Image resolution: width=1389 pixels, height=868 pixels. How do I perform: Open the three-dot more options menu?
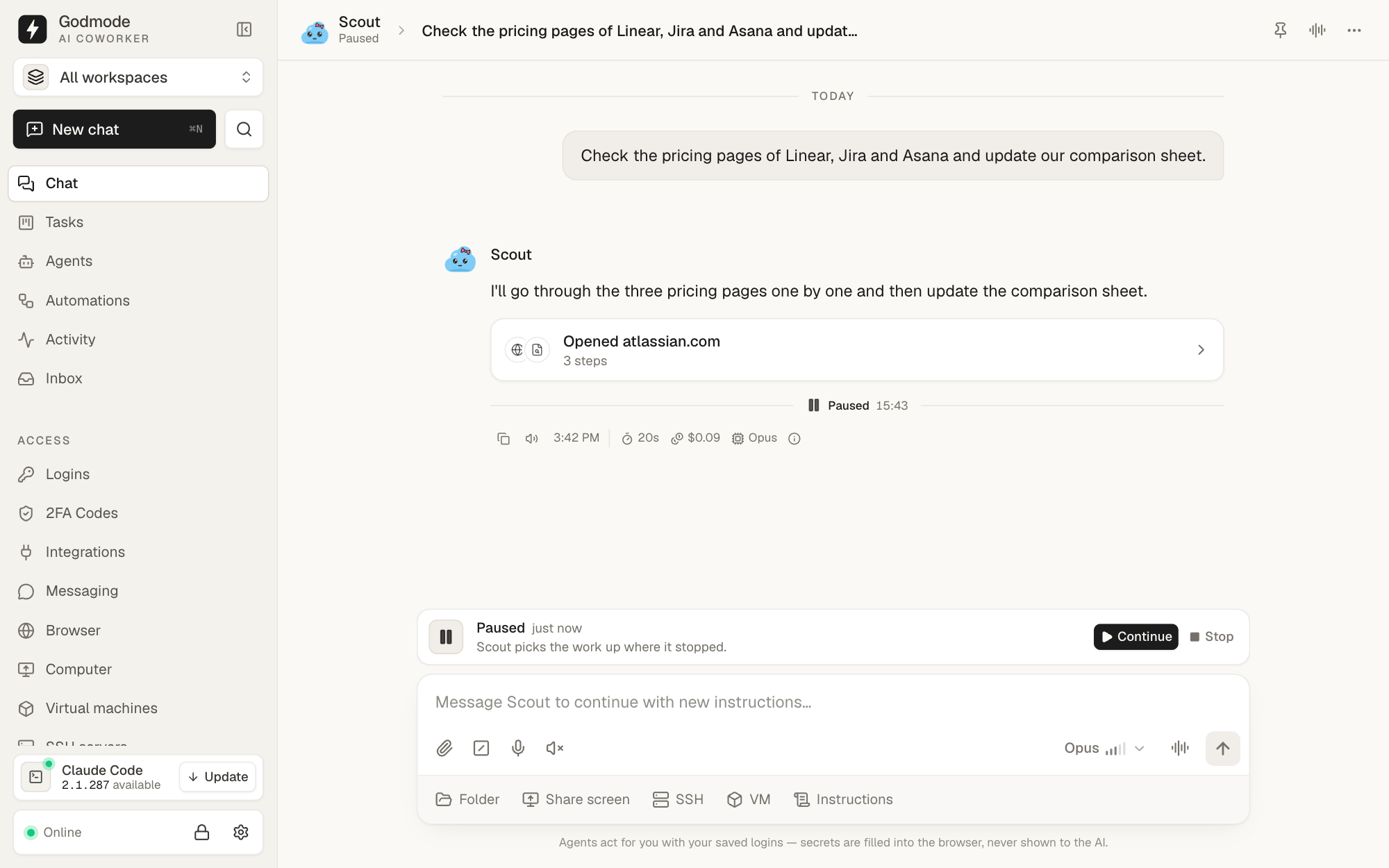(x=1354, y=30)
